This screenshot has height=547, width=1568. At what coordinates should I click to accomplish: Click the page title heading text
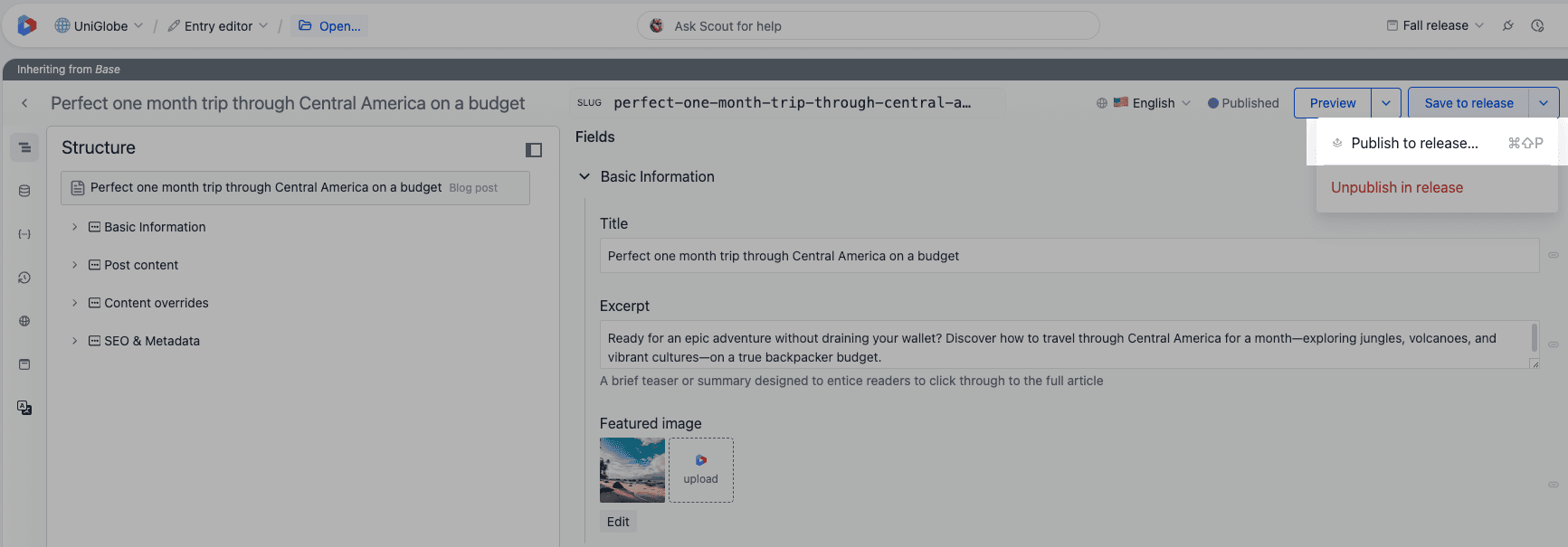click(x=288, y=103)
